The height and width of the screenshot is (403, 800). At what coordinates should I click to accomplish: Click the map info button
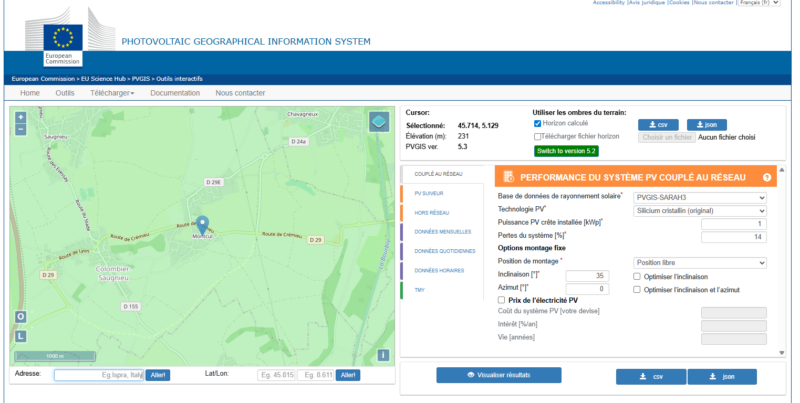[382, 355]
